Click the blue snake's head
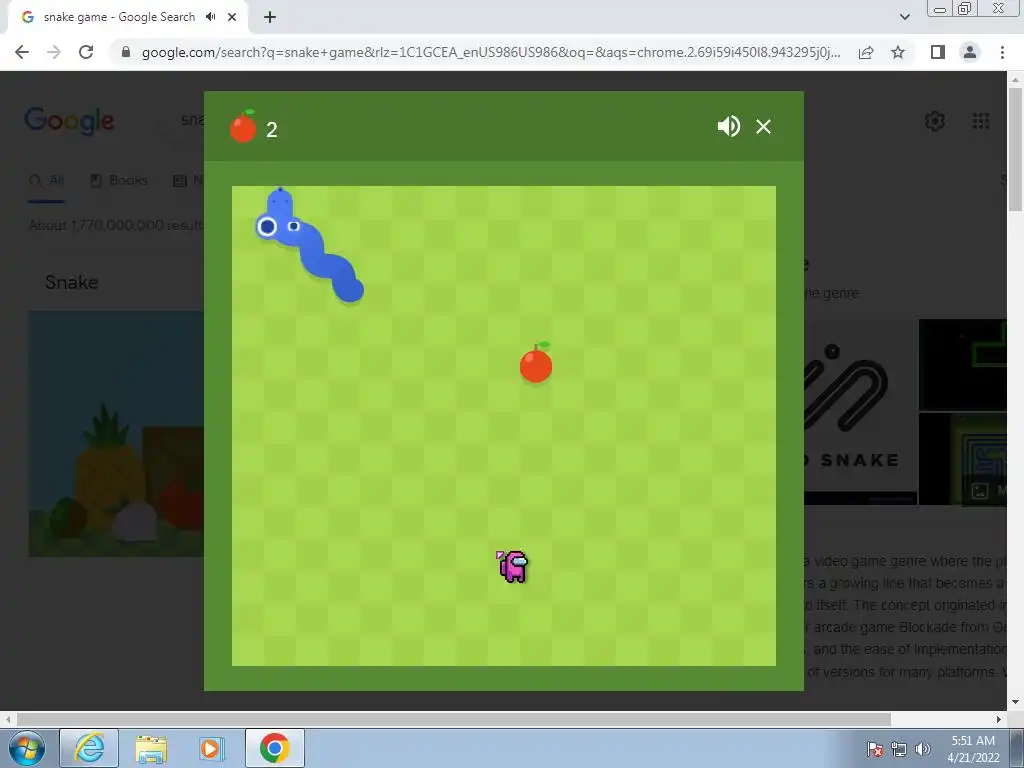Viewport: 1024px width, 768px height. (278, 217)
